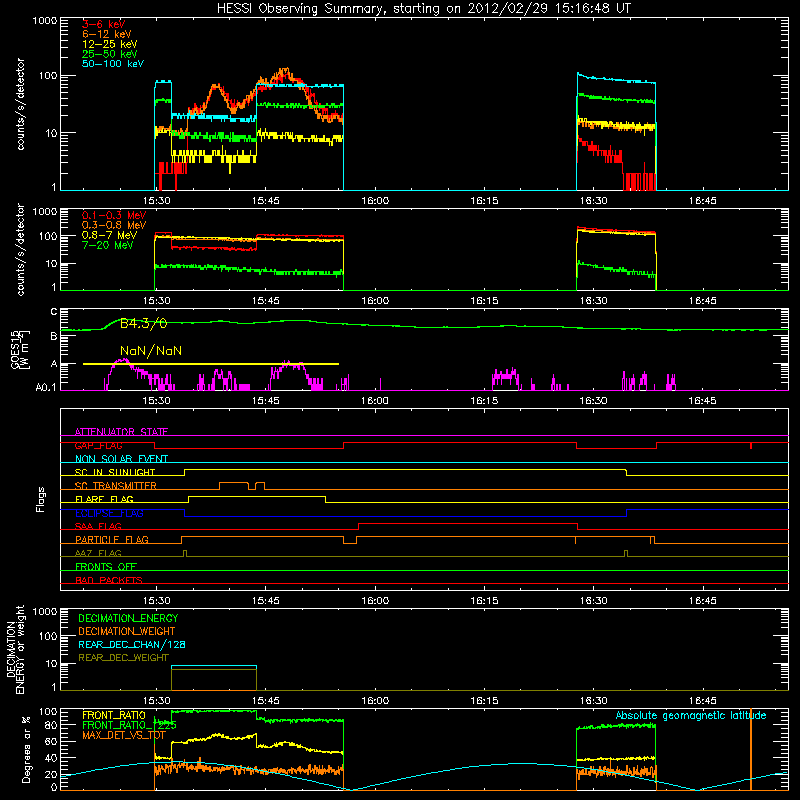Click the 16:00 tick label under Flags panel
The width and height of the screenshot is (800, 800).
[x=375, y=601]
